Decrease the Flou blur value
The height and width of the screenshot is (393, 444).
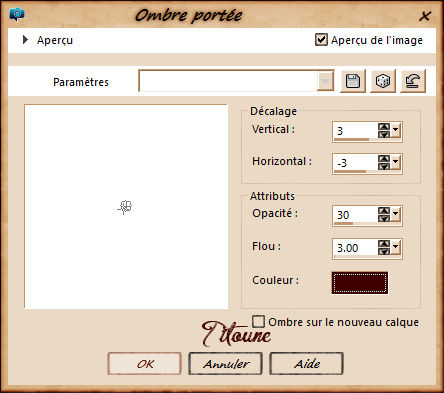[384, 251]
